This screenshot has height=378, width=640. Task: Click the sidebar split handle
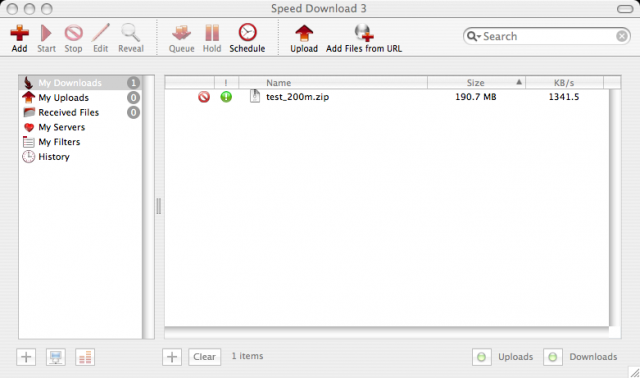point(159,206)
